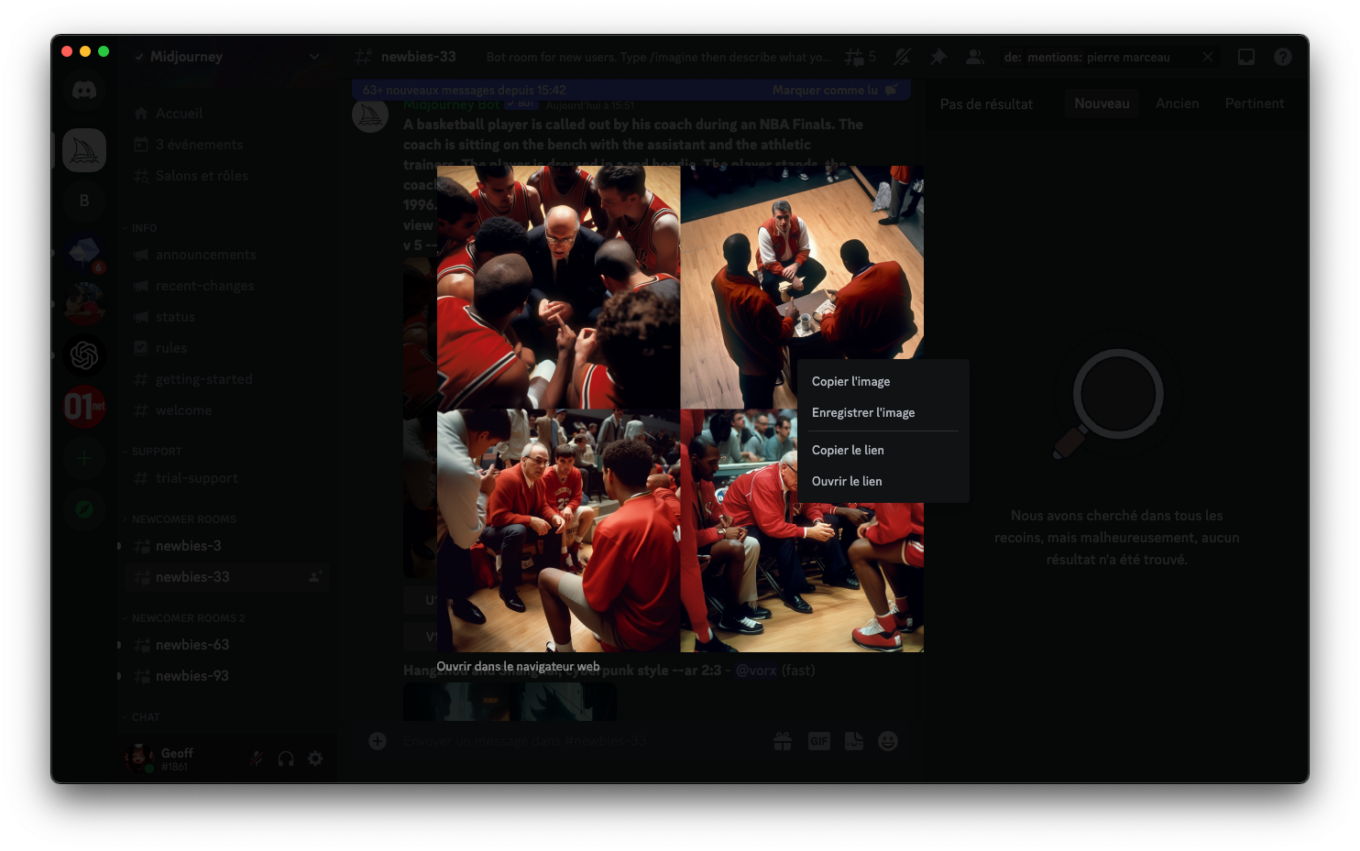Toggle the headphones deafen button
Viewport: 1360px width, 851px height.
[286, 759]
